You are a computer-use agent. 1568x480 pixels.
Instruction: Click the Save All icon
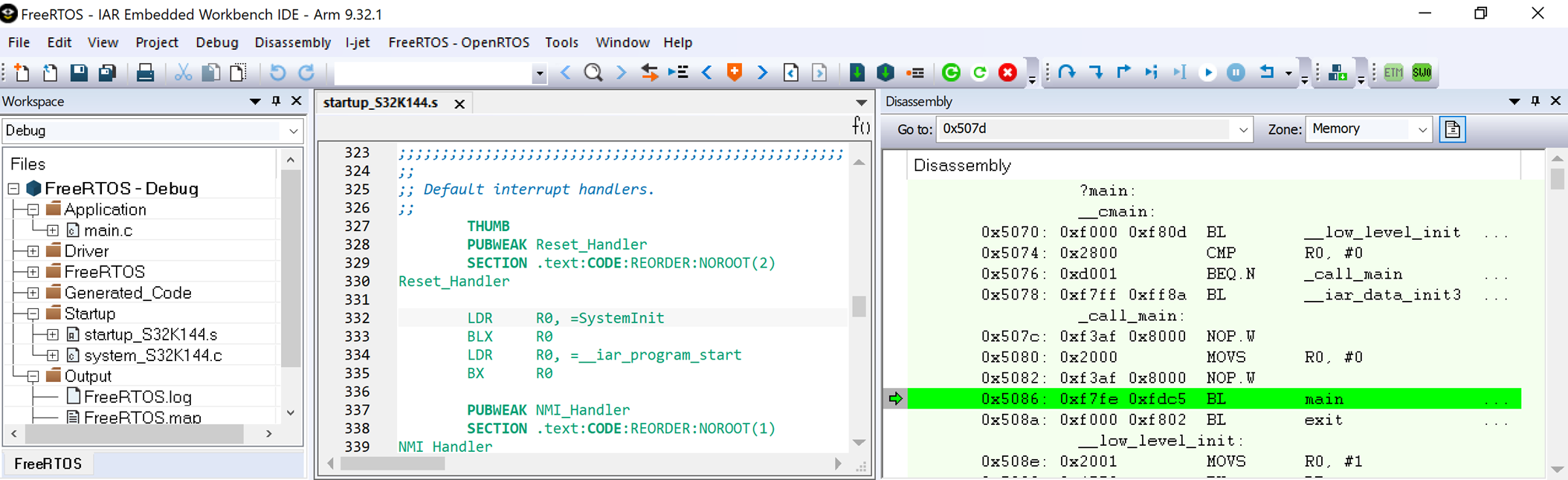tap(108, 72)
